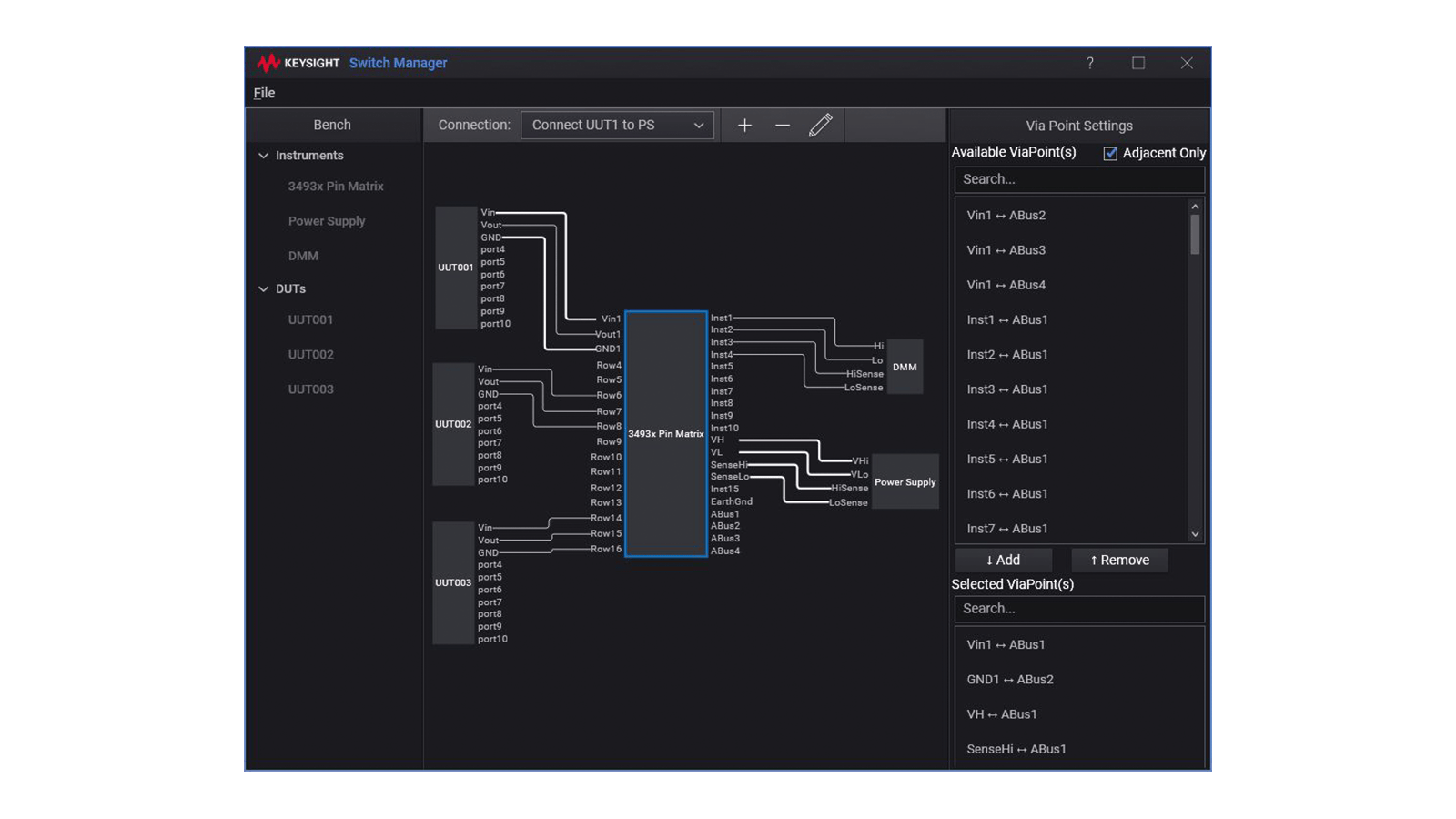Open the help question mark icon
The height and width of the screenshot is (819, 1456).
pyautogui.click(x=1089, y=63)
